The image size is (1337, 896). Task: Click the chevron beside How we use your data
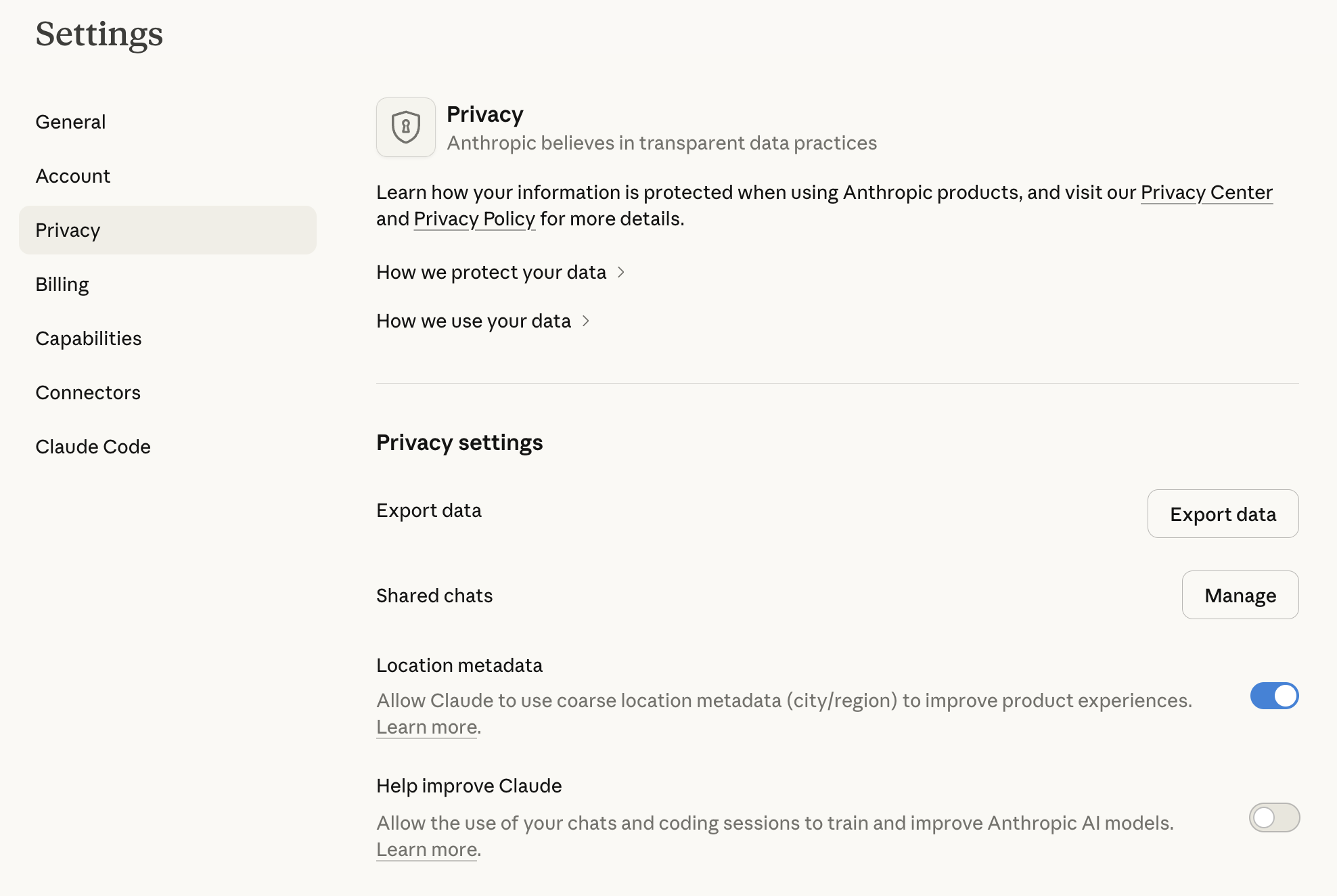tap(586, 321)
